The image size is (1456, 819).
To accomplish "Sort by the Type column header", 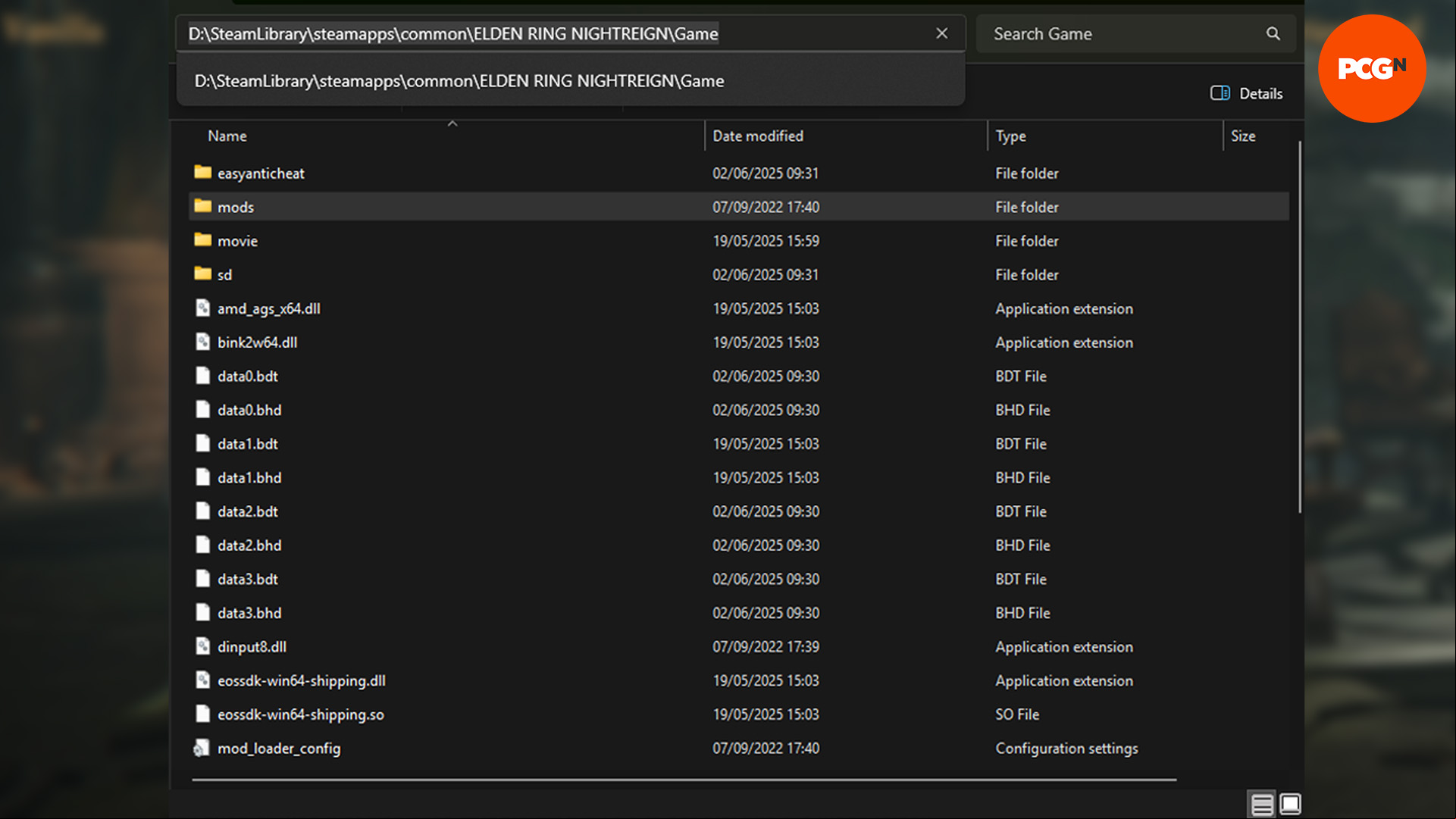I will 1010,136.
